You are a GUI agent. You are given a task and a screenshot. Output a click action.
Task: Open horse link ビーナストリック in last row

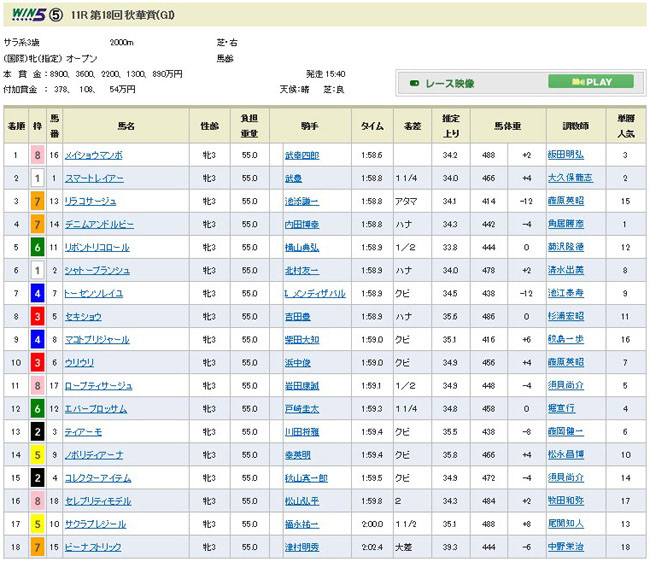[x=94, y=547]
